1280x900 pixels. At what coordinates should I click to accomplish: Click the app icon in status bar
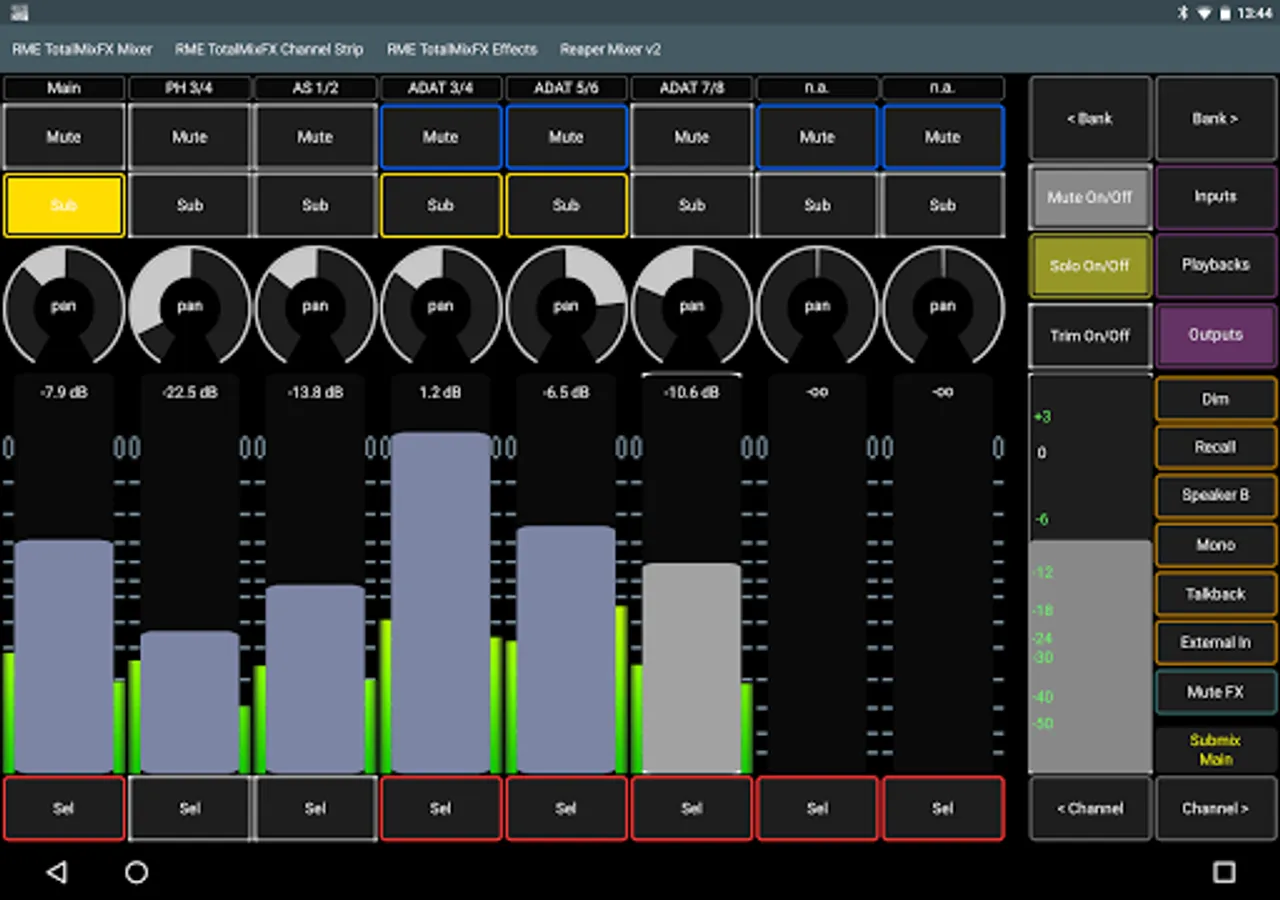point(18,13)
